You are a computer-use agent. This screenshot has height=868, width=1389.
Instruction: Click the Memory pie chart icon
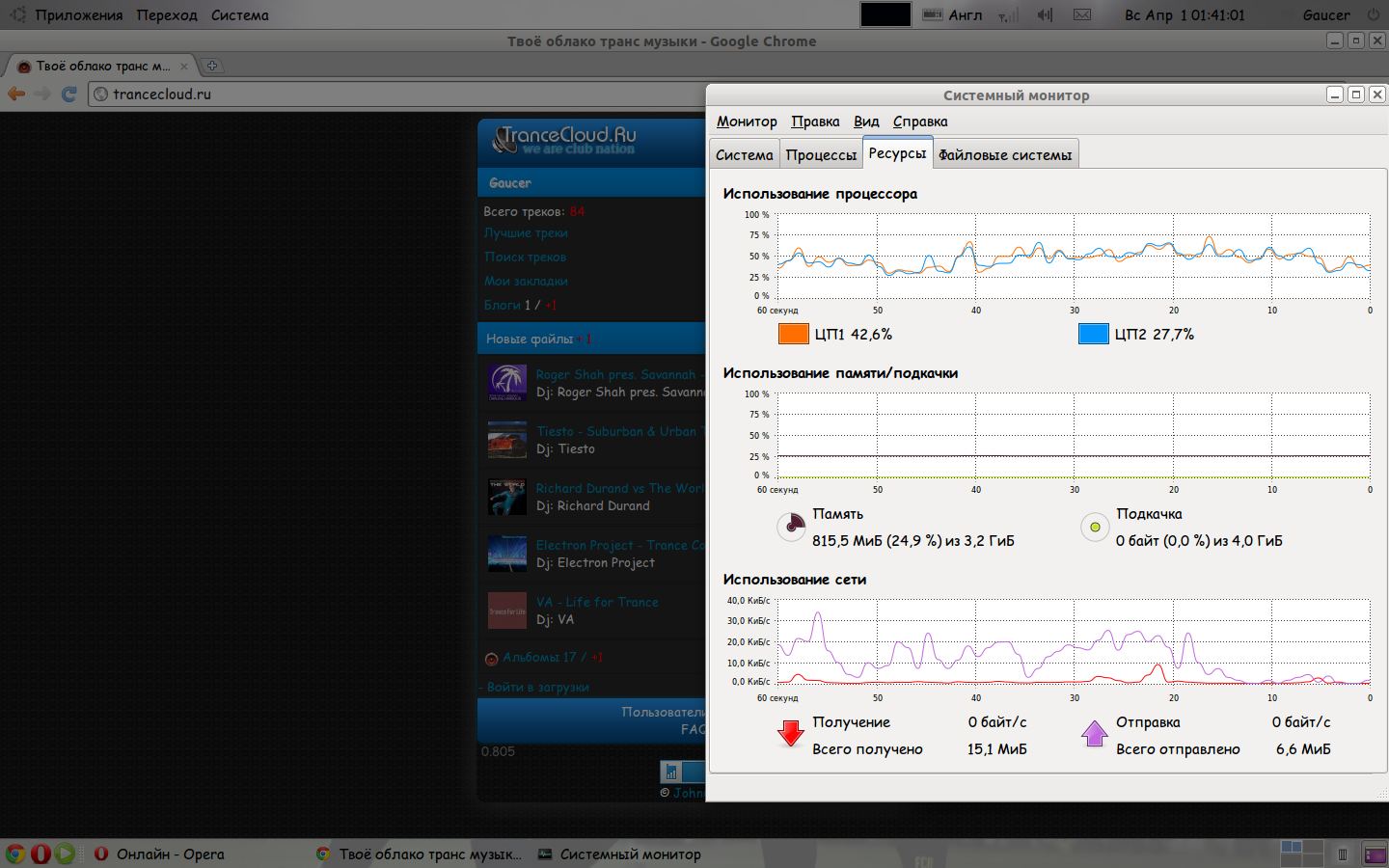(x=791, y=527)
